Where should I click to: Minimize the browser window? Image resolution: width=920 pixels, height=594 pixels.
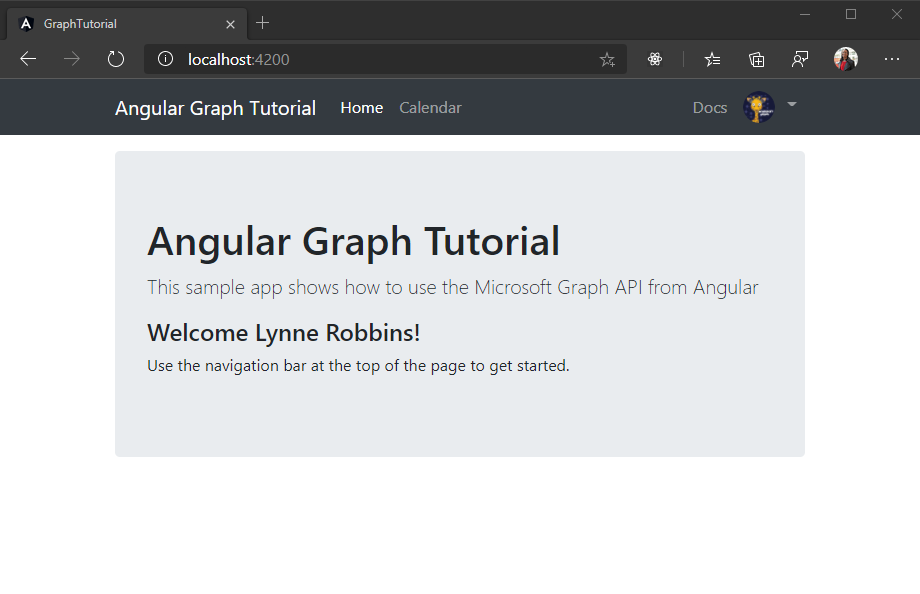click(805, 14)
